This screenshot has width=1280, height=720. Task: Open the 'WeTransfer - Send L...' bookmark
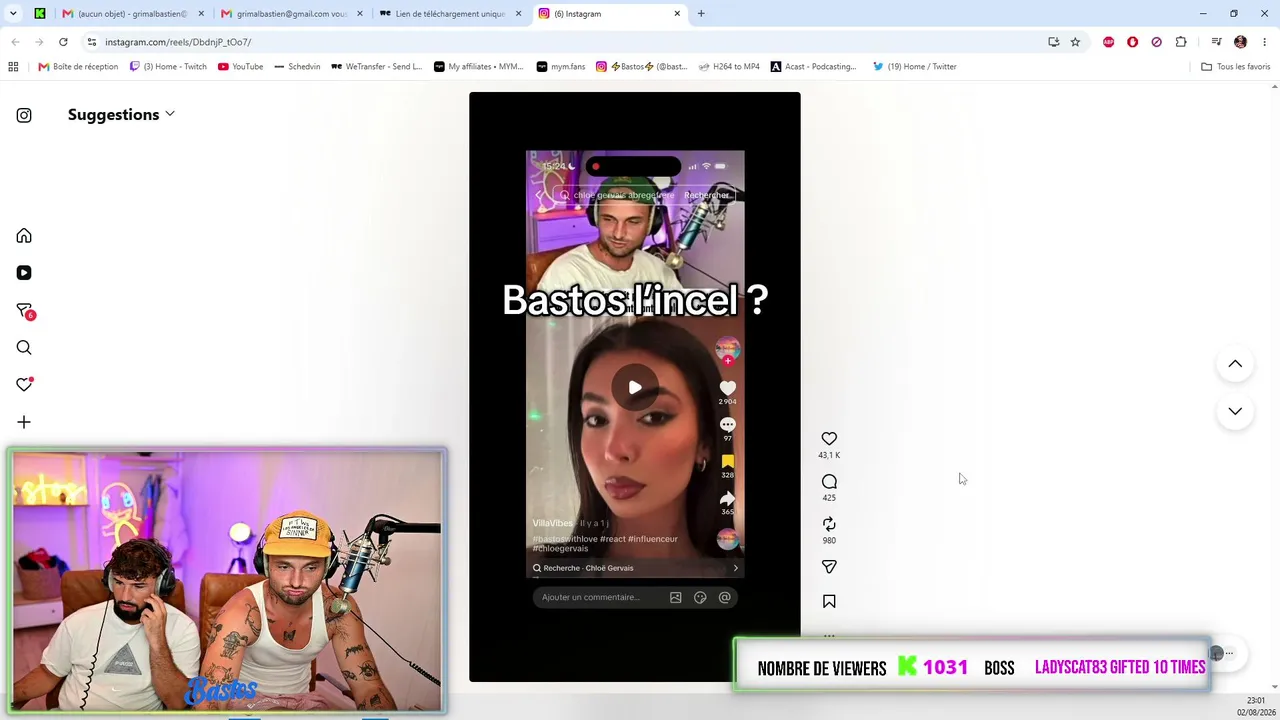[x=376, y=67]
